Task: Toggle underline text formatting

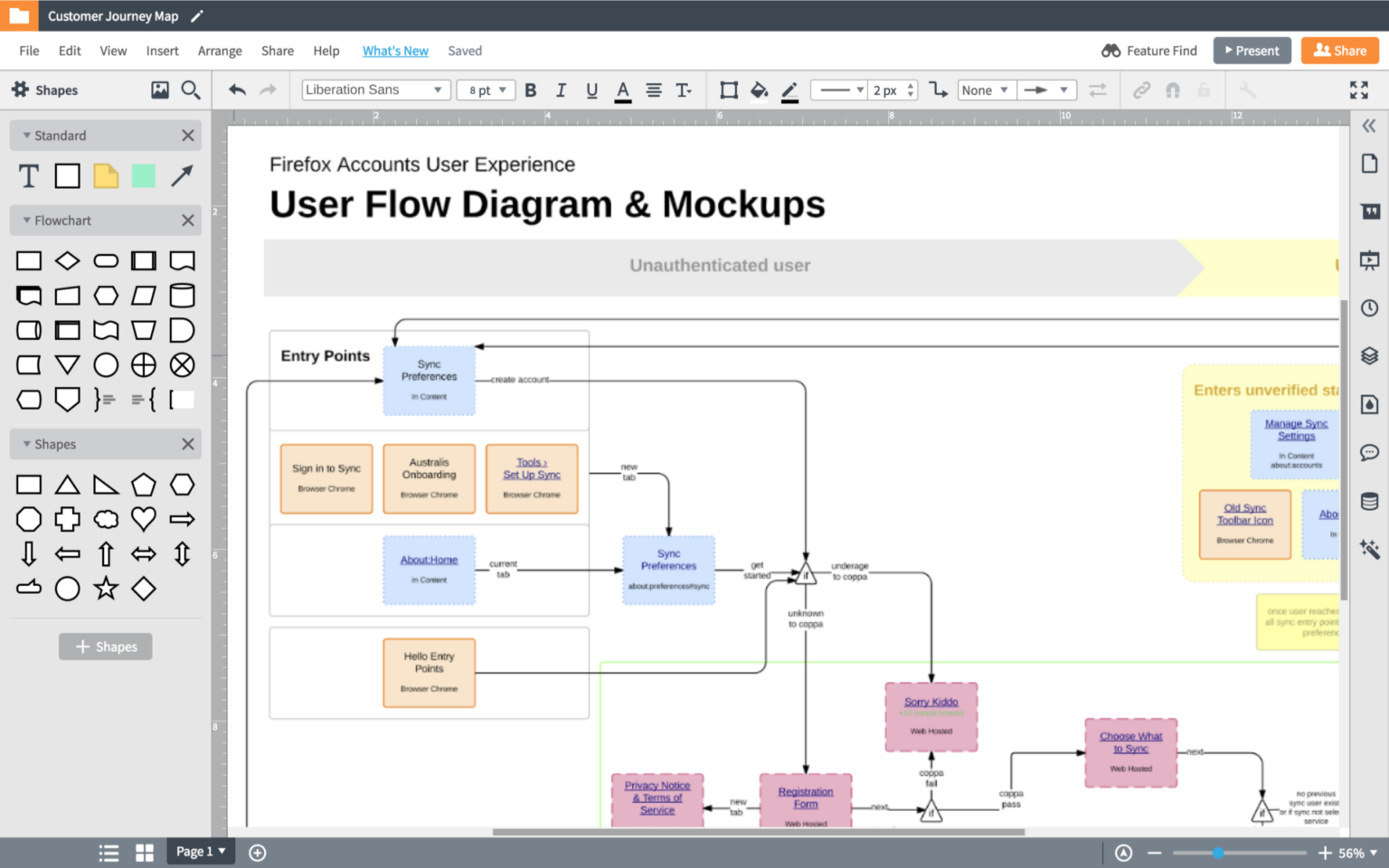Action: point(591,90)
